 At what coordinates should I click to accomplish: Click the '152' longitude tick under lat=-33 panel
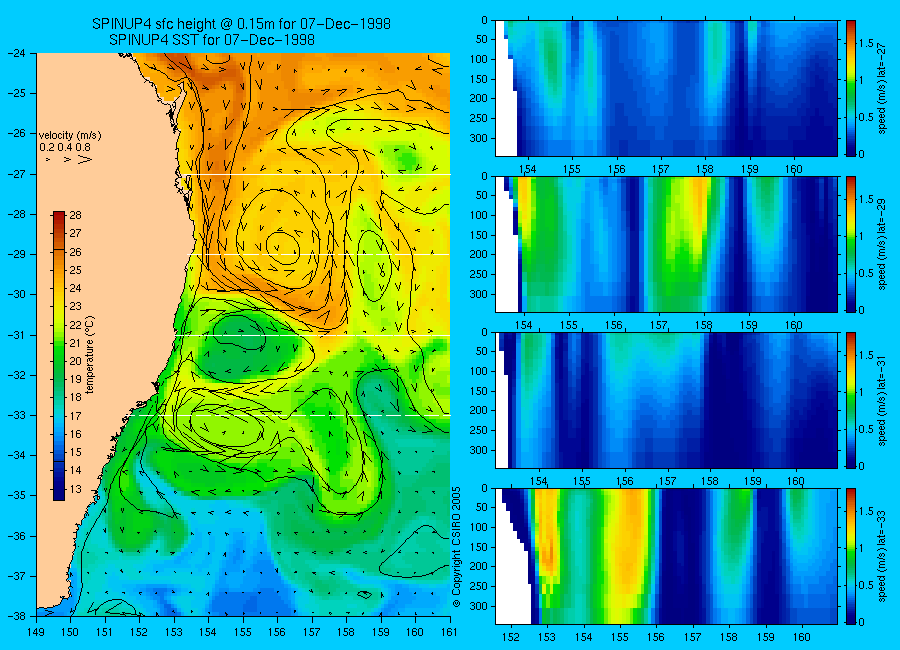(510, 637)
